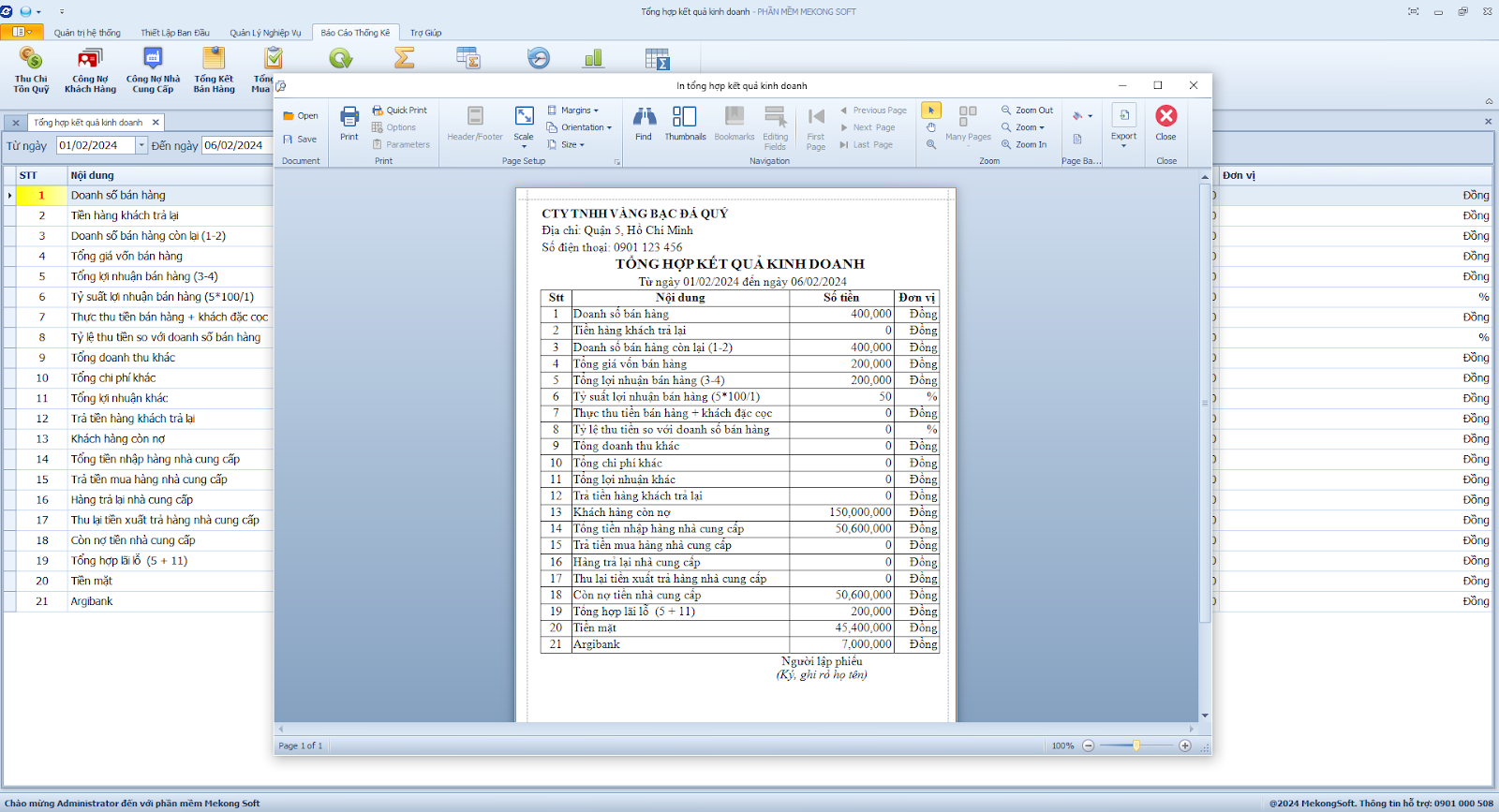1499x812 pixels.
Task: Select the mouse pointer tool in Zoom group
Action: [x=931, y=110]
